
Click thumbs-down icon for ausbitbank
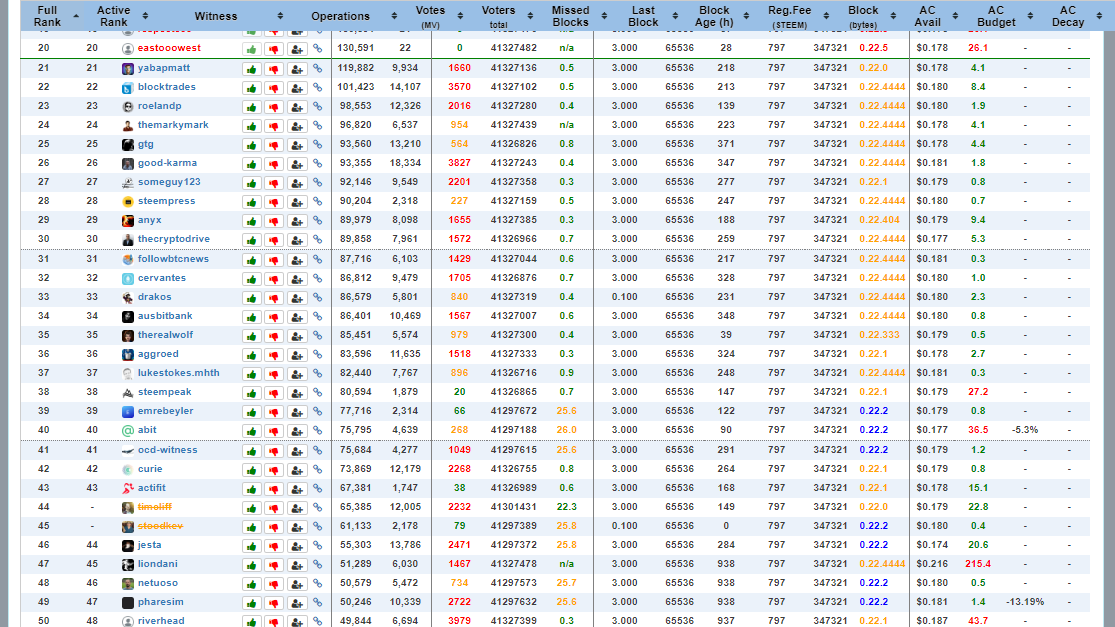coord(273,316)
